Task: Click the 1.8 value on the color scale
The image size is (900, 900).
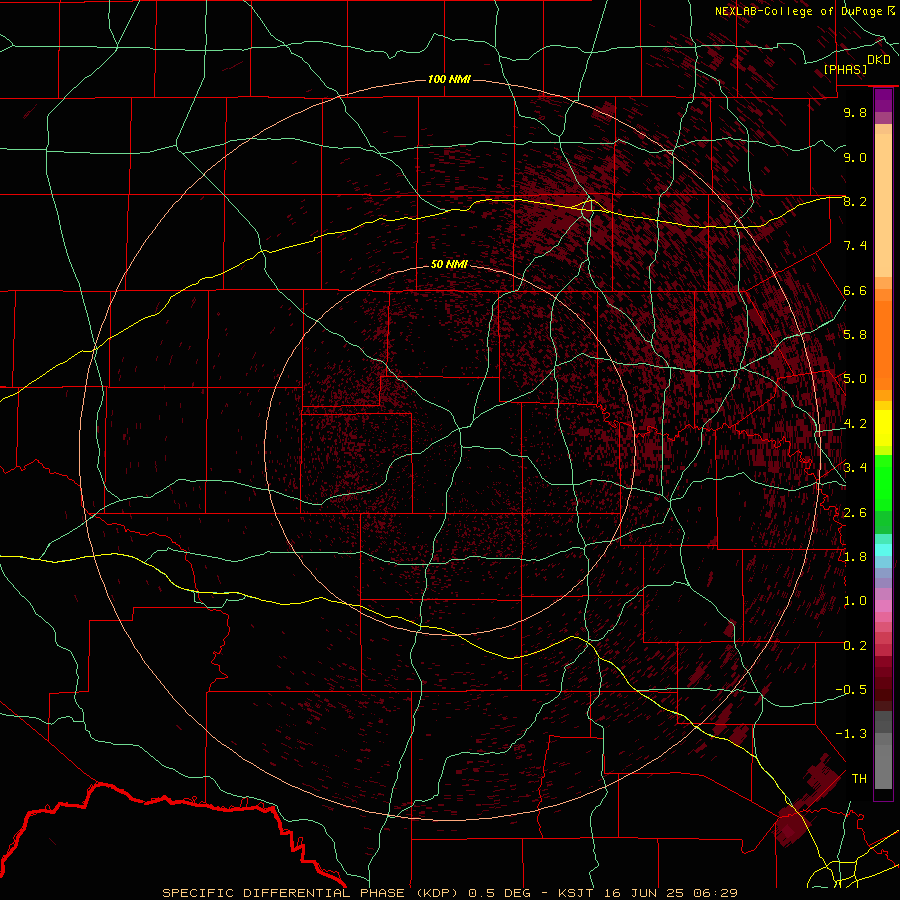Action: click(855, 556)
